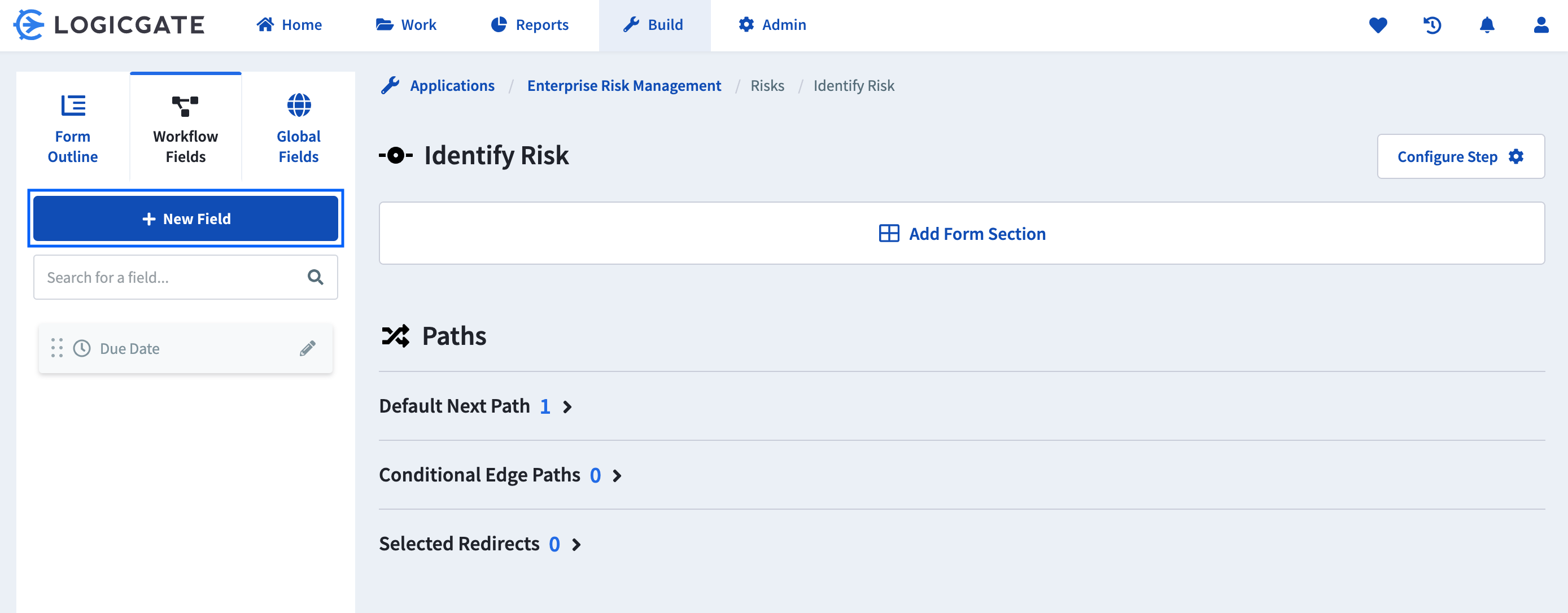This screenshot has height=613, width=1568.
Task: Click the Configure Step button
Action: click(x=1460, y=156)
